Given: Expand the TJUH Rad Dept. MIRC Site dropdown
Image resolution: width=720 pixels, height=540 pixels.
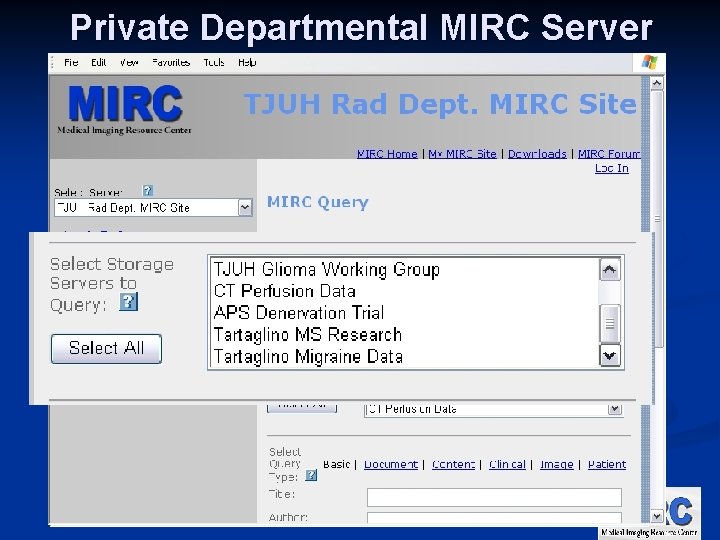Looking at the screenshot, I should [x=245, y=208].
